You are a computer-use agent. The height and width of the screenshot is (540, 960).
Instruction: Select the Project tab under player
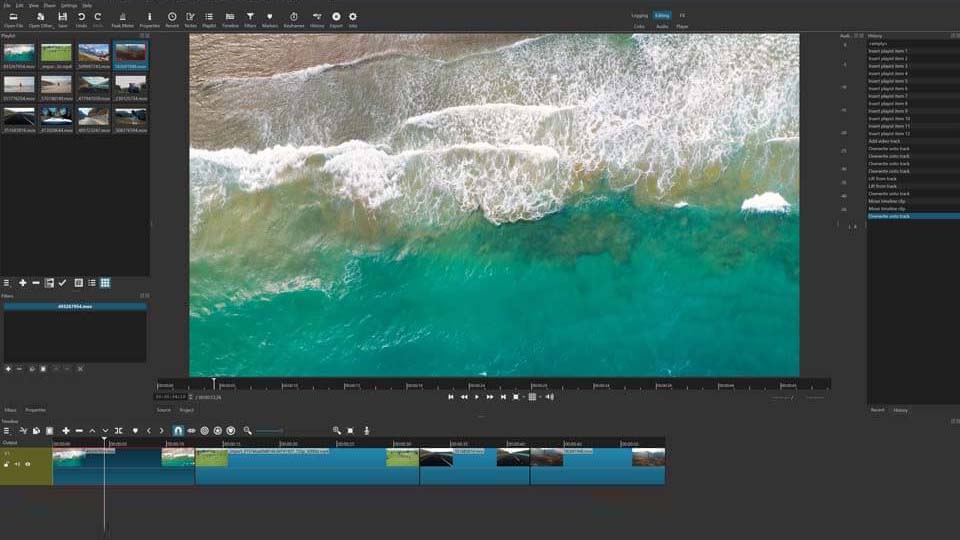pos(187,410)
